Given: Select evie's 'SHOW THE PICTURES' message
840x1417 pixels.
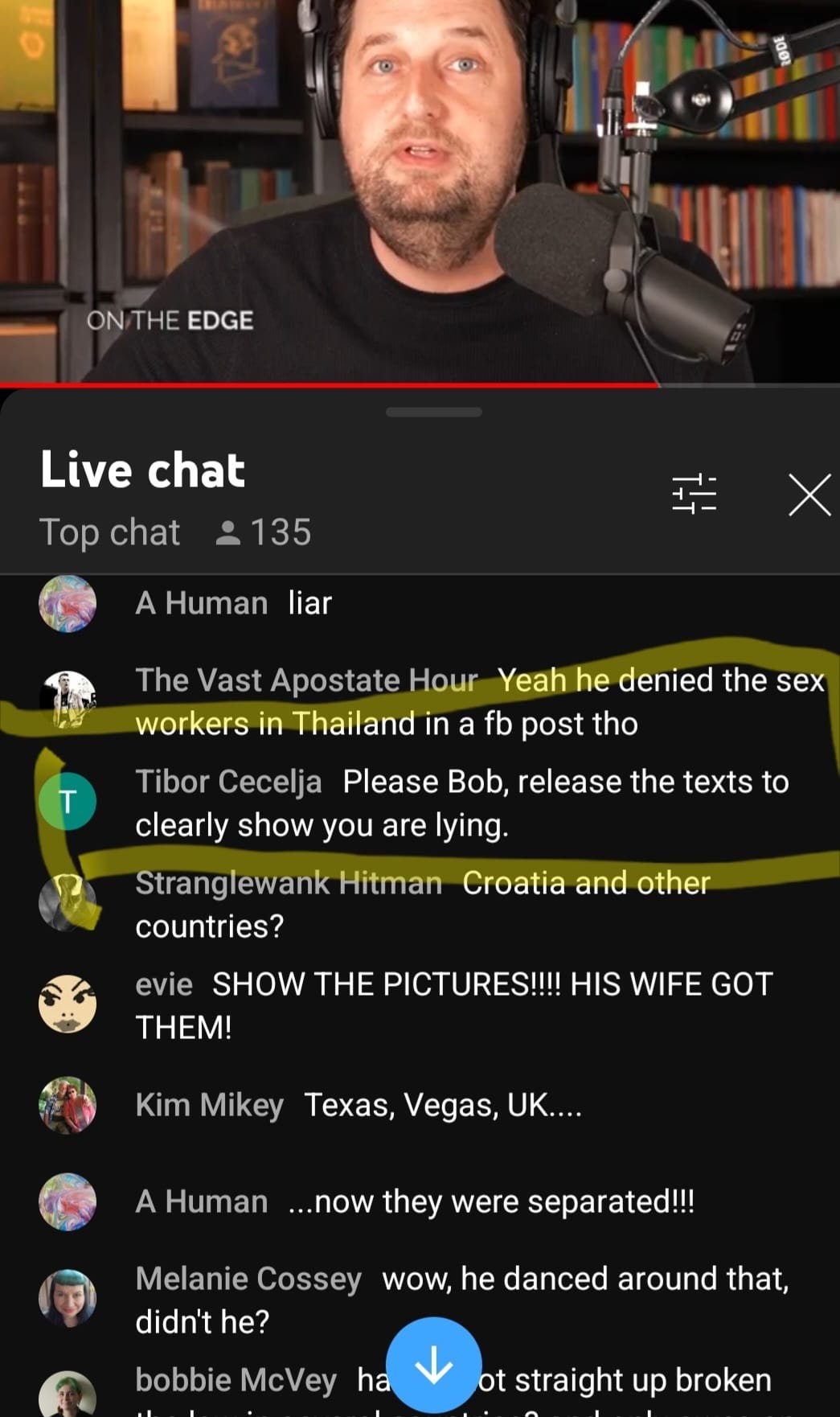Looking at the screenshot, I should (454, 1005).
